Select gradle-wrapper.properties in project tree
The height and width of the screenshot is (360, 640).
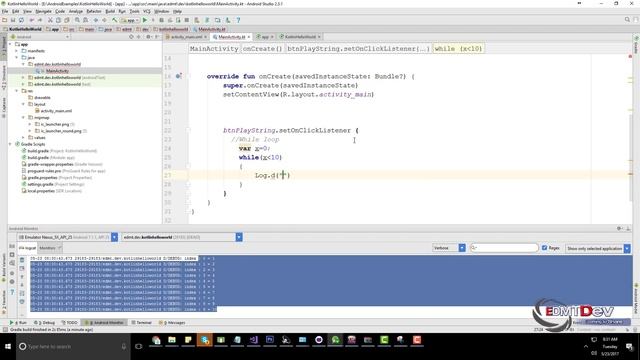pyautogui.click(x=62, y=164)
